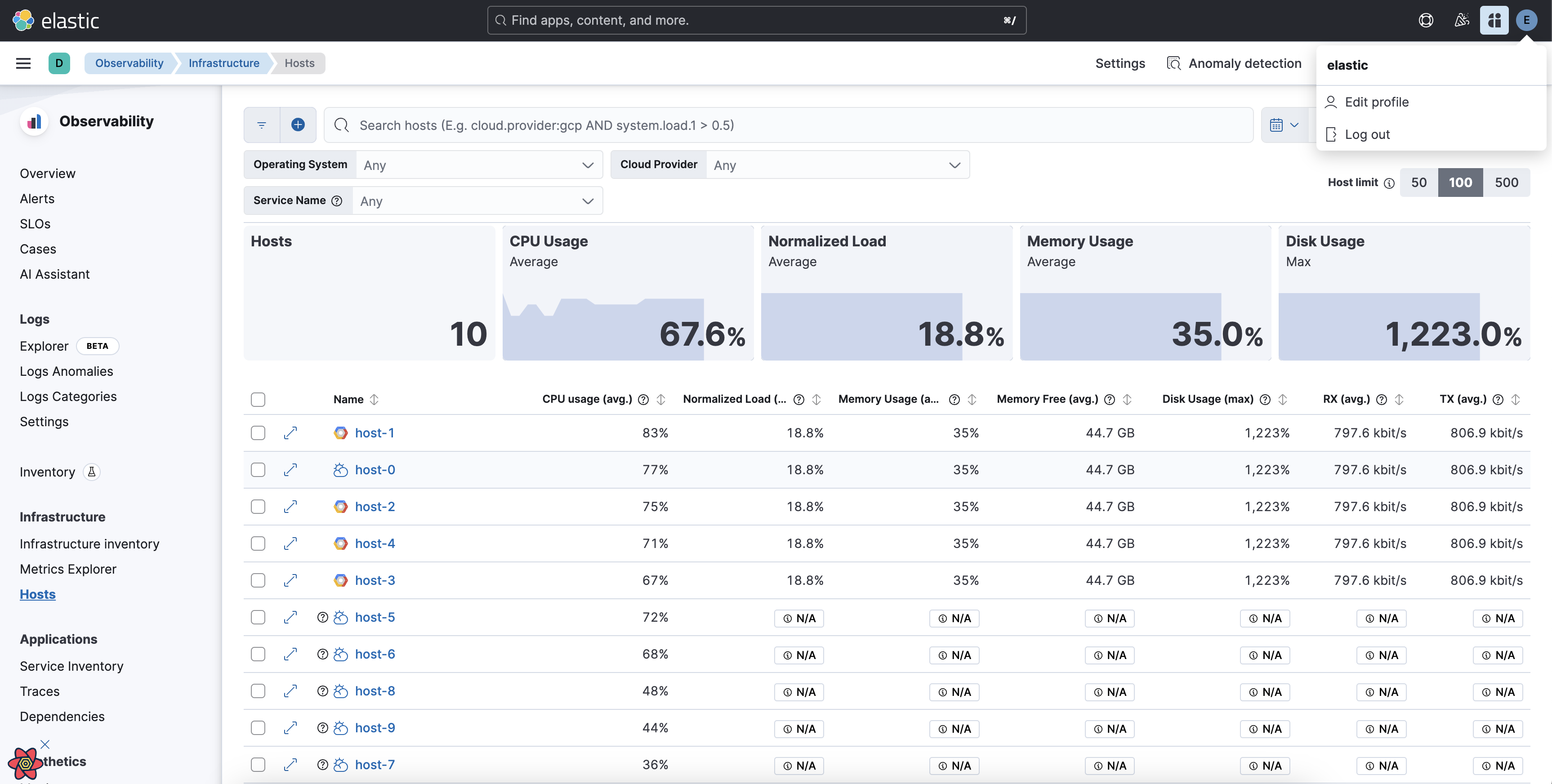The width and height of the screenshot is (1552, 784).
Task: Click the Host limit info icon
Action: [x=1389, y=183]
